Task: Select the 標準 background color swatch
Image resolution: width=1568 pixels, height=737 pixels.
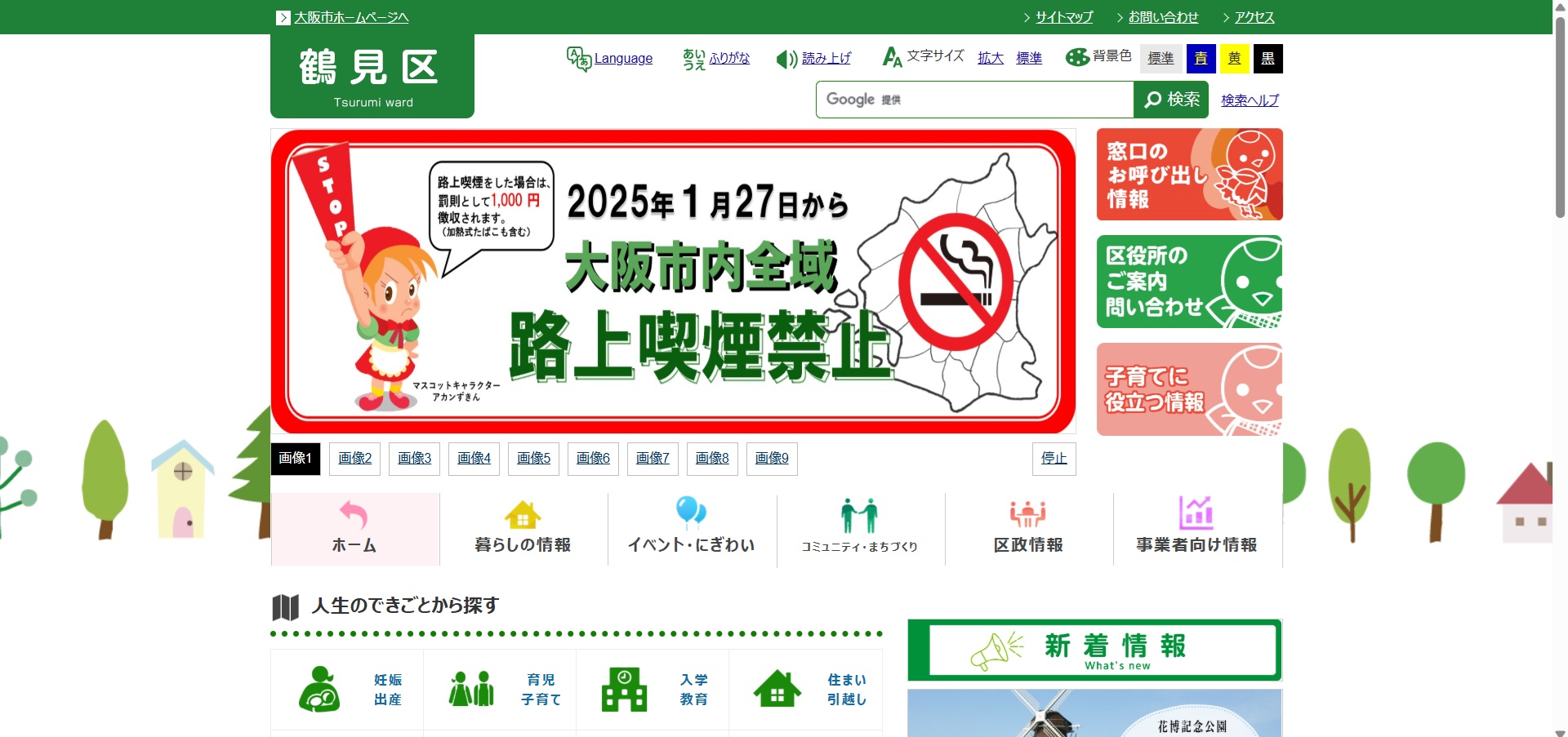Action: click(1160, 59)
